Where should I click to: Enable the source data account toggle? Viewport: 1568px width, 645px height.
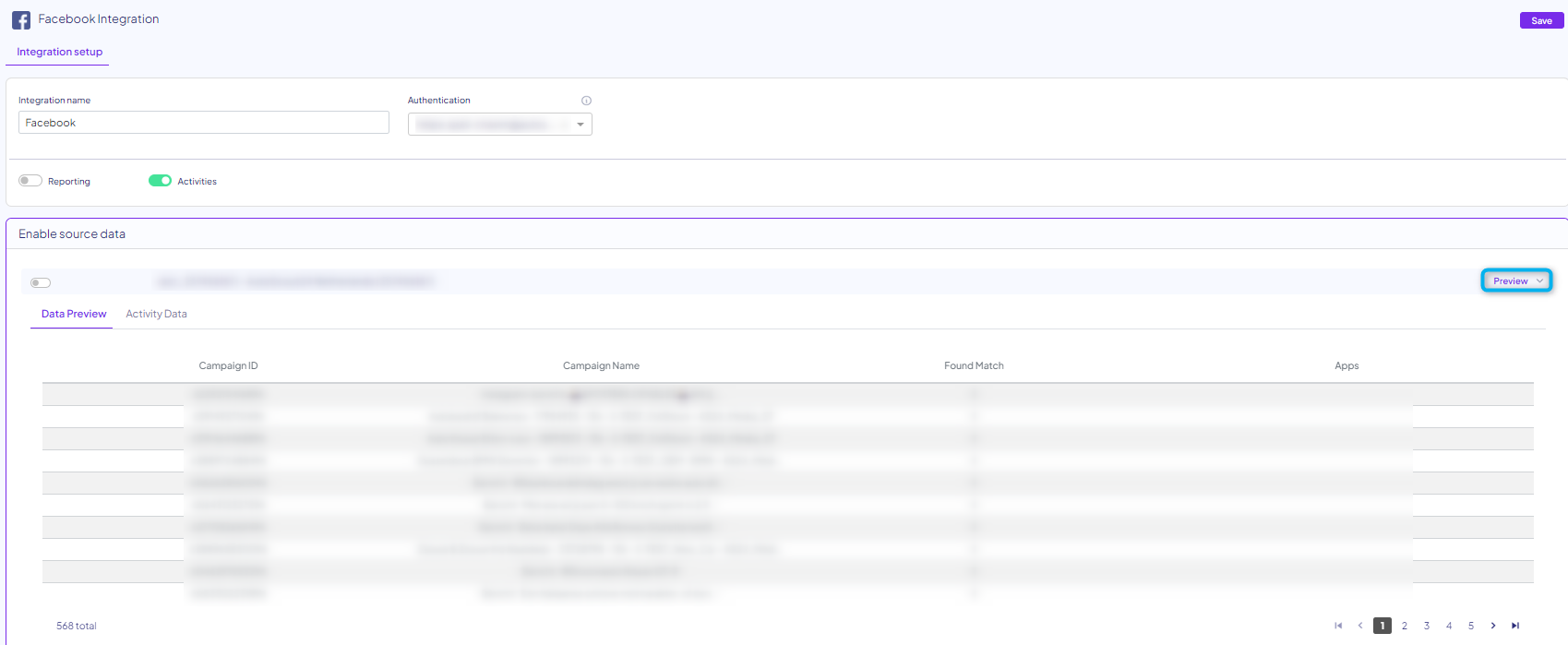(x=41, y=282)
